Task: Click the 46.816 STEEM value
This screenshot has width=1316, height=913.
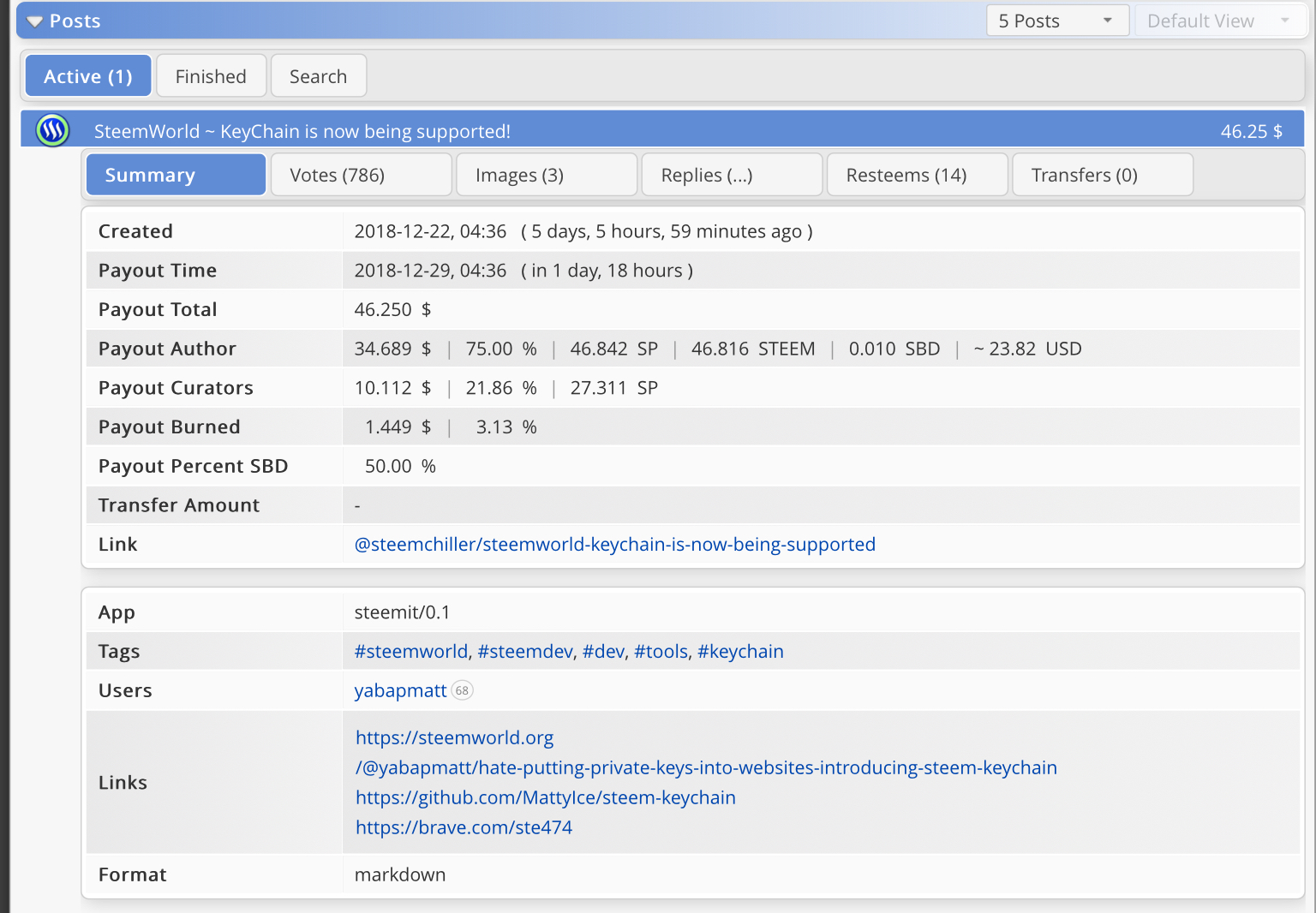Action: pyautogui.click(x=753, y=349)
